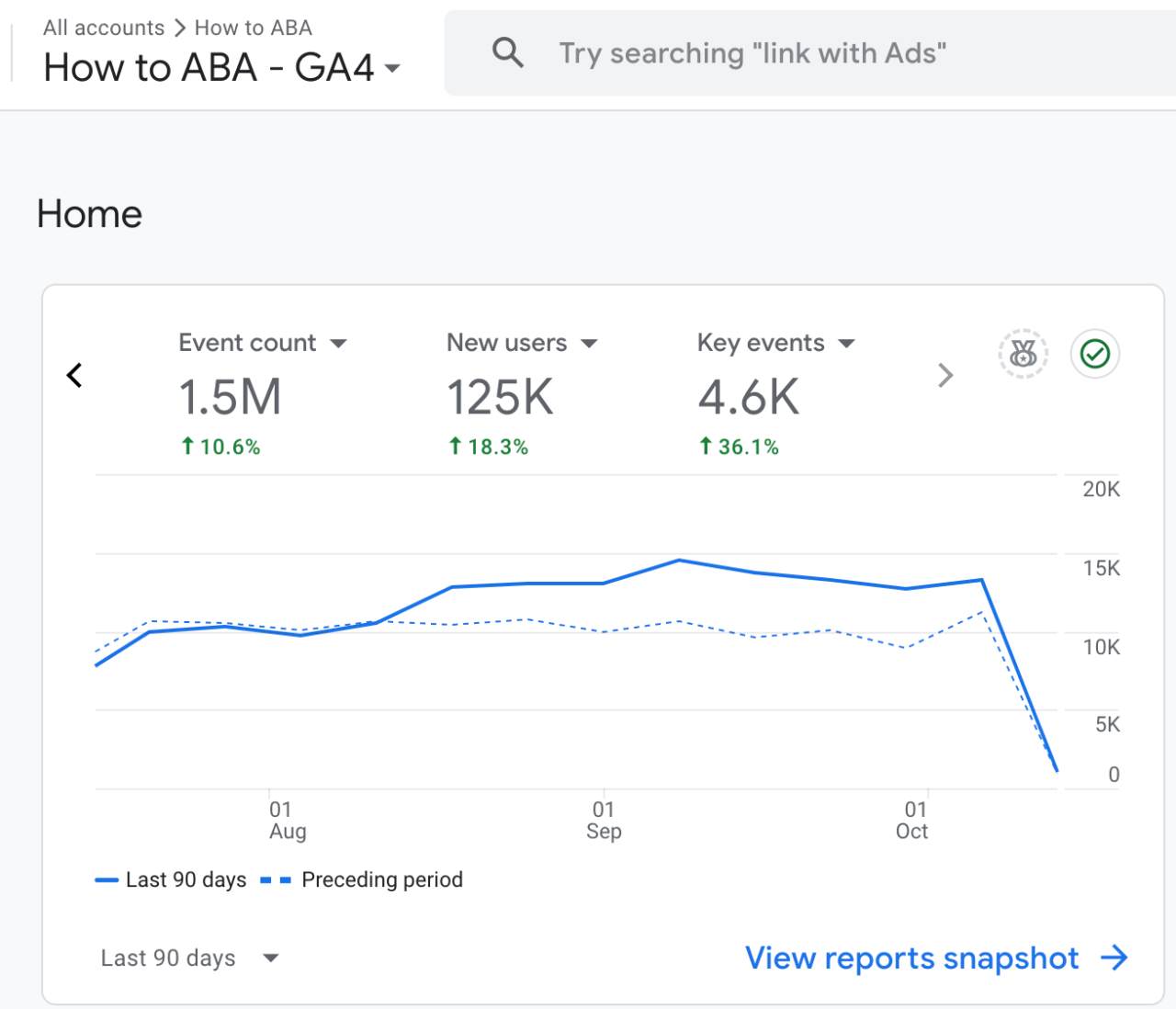1176x1009 pixels.
Task: Click into the "link with Ads" search field
Action: (x=810, y=53)
